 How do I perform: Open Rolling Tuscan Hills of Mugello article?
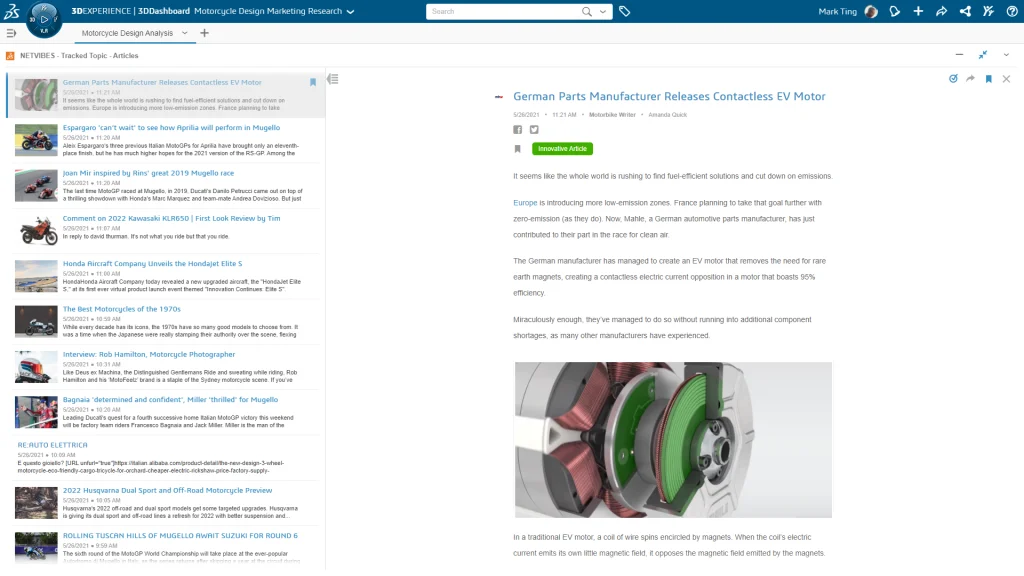click(x=180, y=535)
